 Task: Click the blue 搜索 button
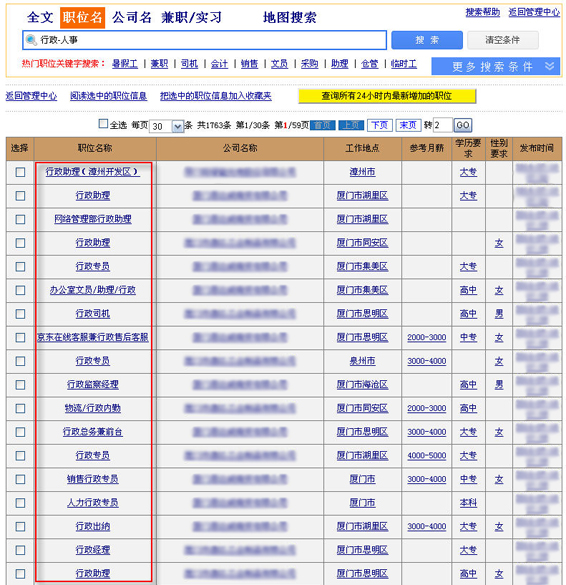pos(427,40)
